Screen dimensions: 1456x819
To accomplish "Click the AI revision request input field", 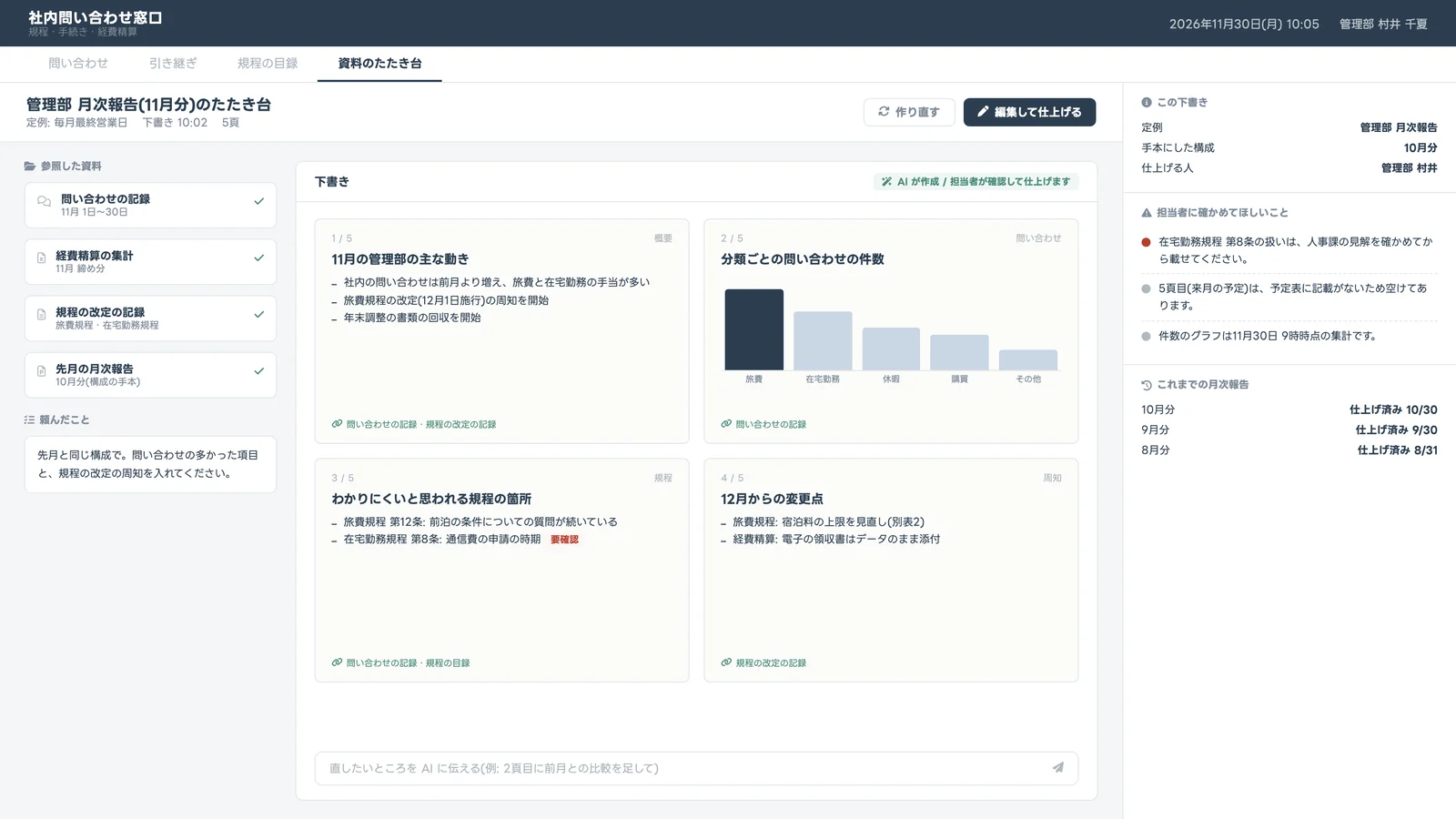I will [x=696, y=768].
